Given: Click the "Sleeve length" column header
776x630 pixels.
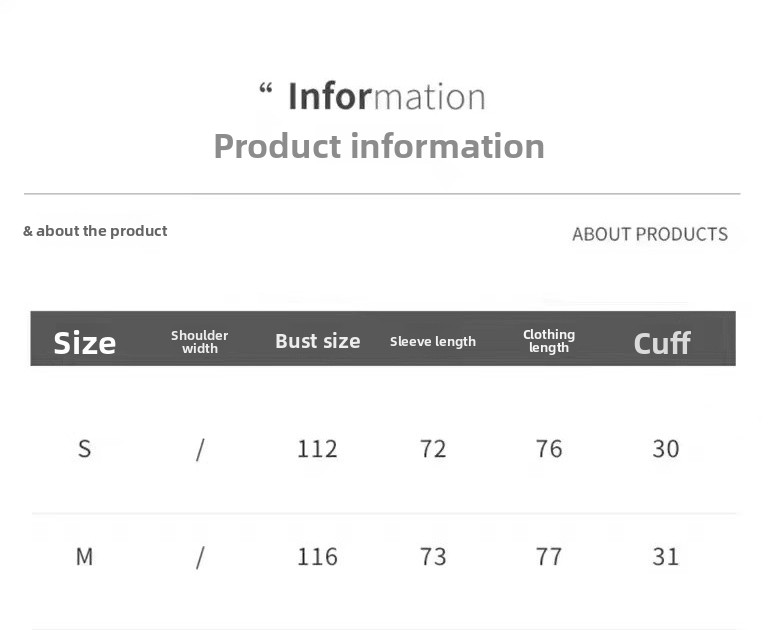Looking at the screenshot, I should pyautogui.click(x=433, y=342).
